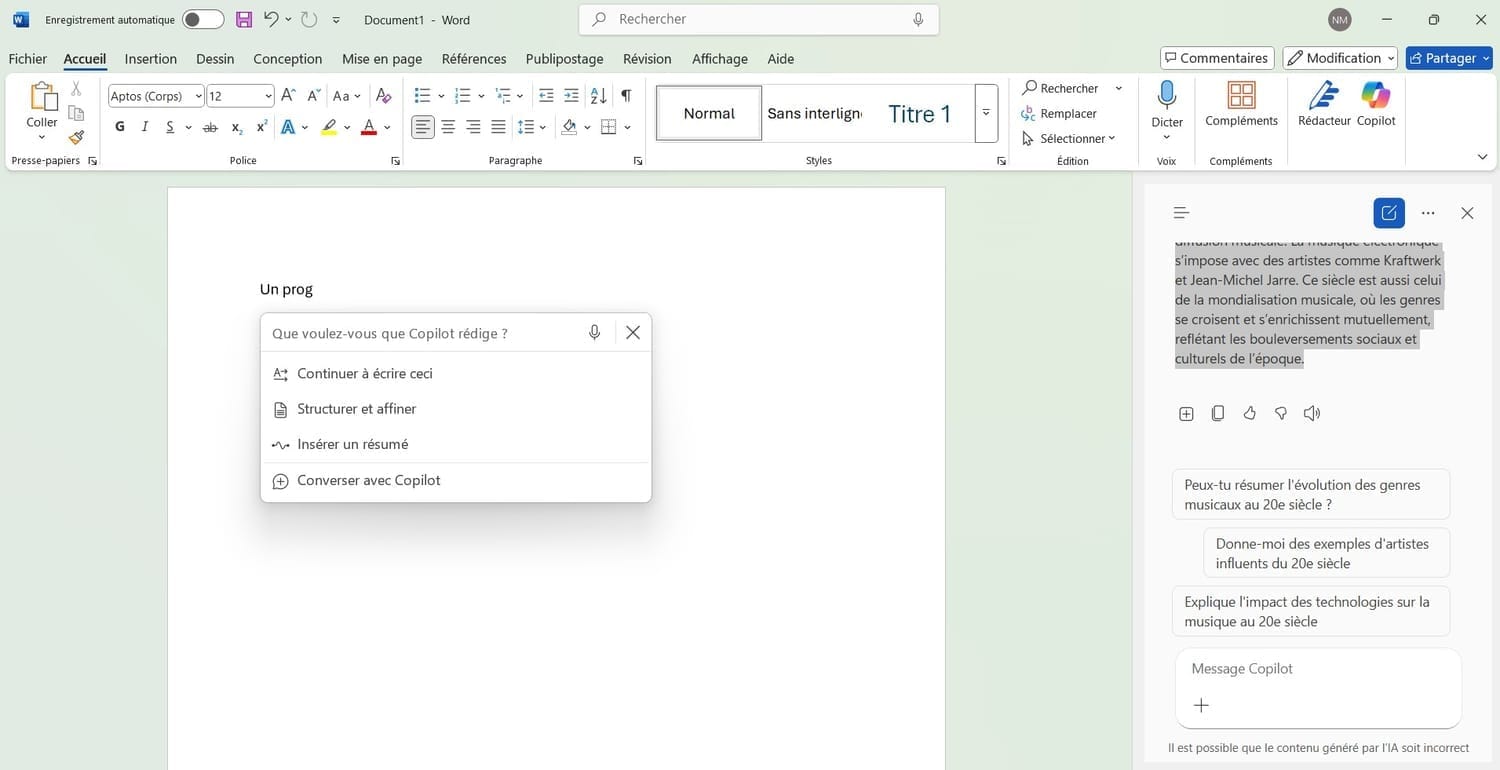
Task: Choose the artists examples suggestion
Action: pos(1326,553)
